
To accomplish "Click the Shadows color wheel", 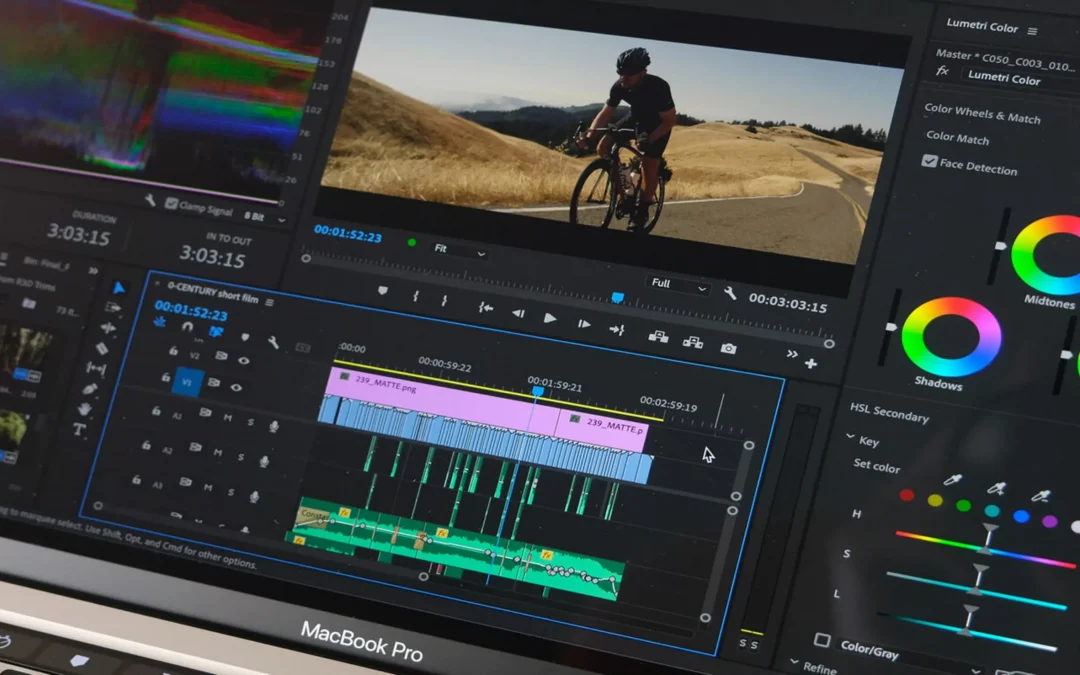I will (951, 337).
